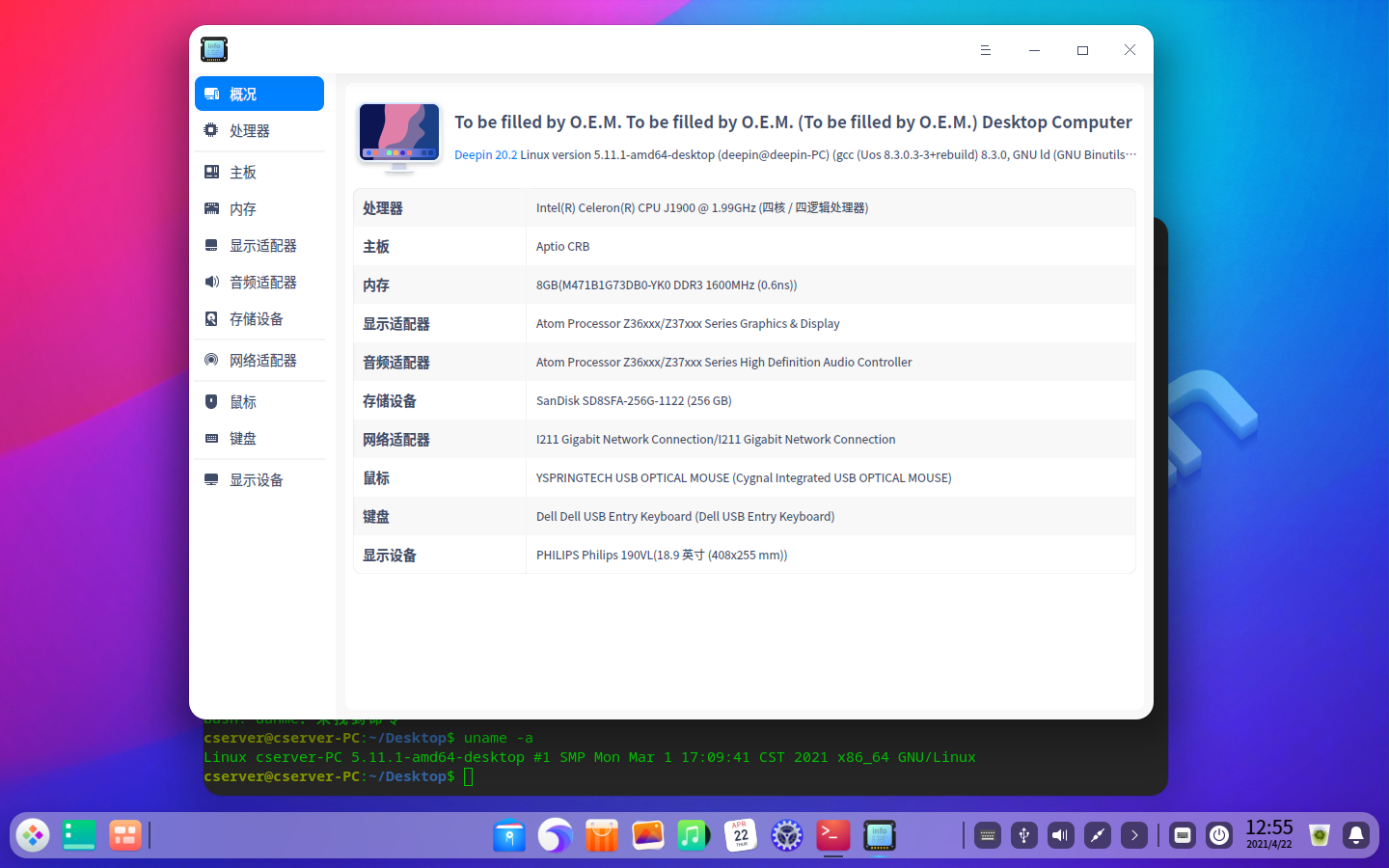Open 显示适配器 display adapter in sidebar
1389x868 pixels.
259,245
